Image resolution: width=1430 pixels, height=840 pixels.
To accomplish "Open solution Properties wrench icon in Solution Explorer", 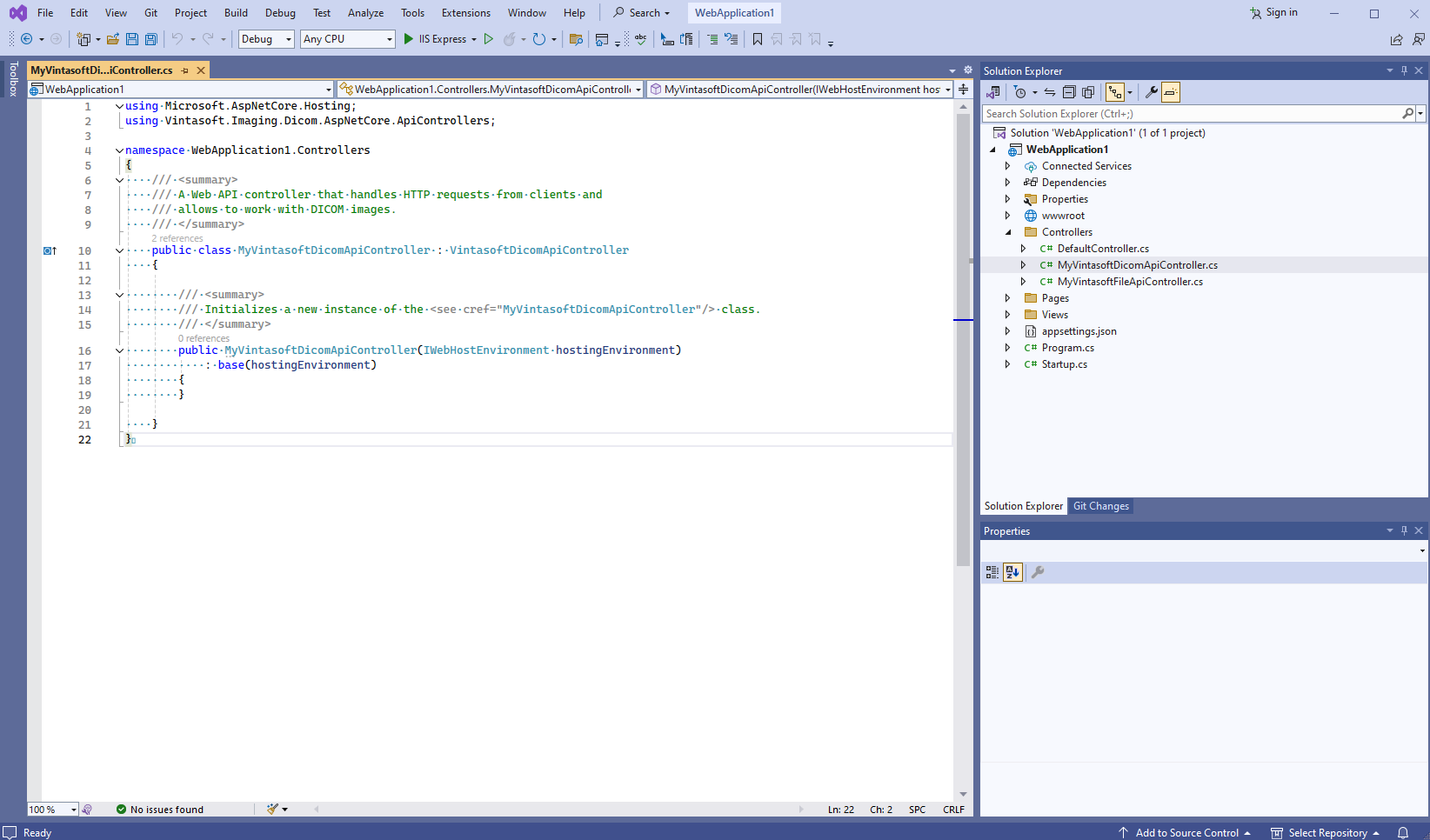I will [1151, 92].
